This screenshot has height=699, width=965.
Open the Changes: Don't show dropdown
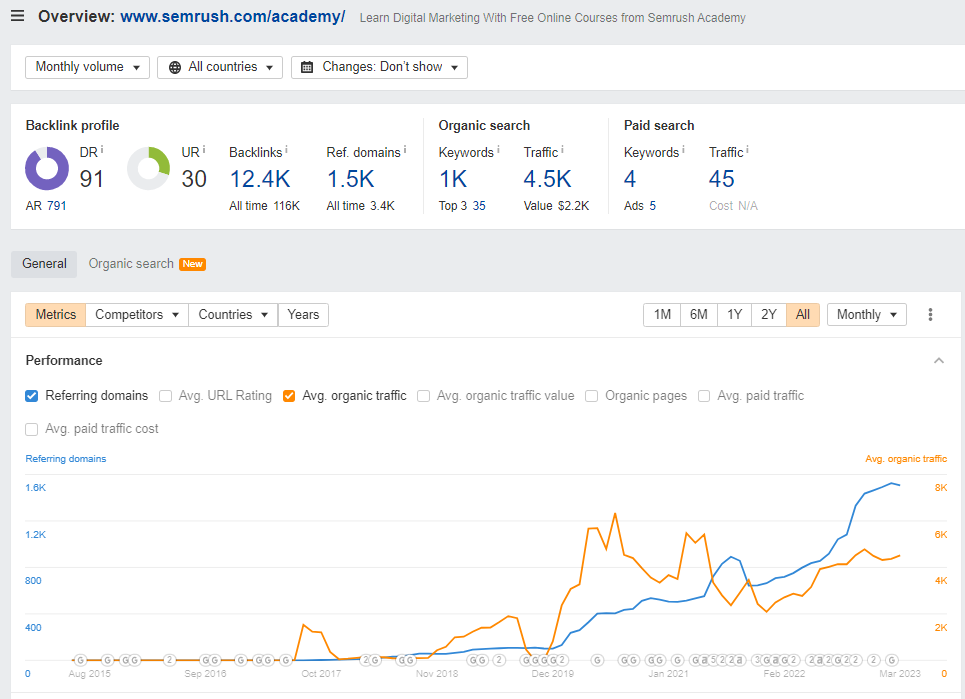(379, 67)
